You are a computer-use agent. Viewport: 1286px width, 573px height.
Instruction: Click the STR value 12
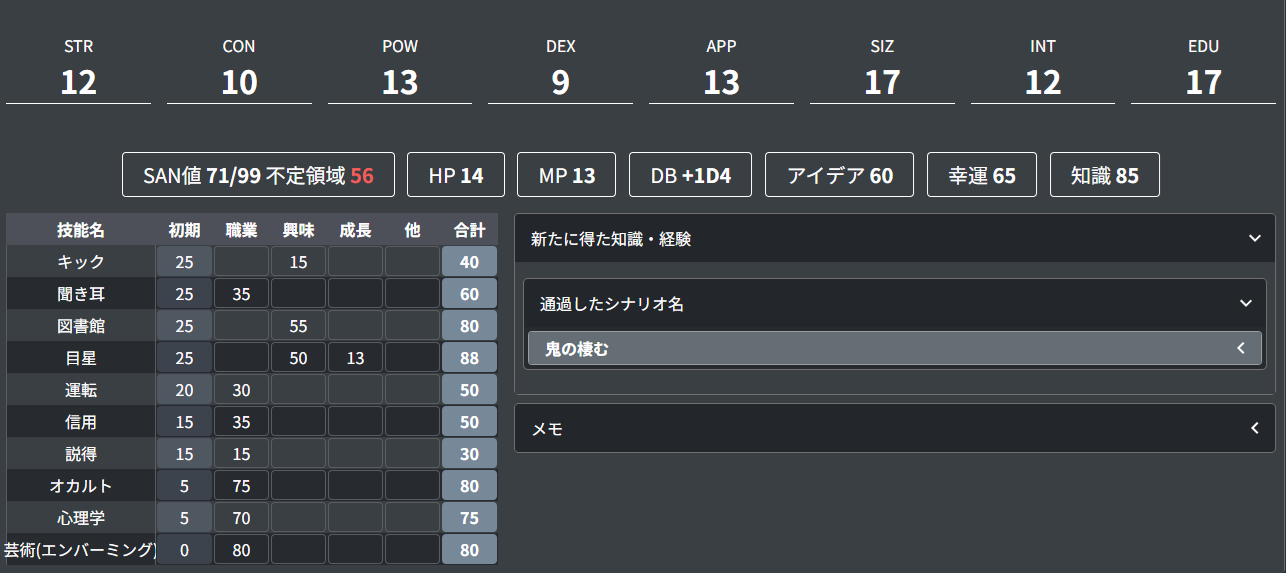coord(78,82)
